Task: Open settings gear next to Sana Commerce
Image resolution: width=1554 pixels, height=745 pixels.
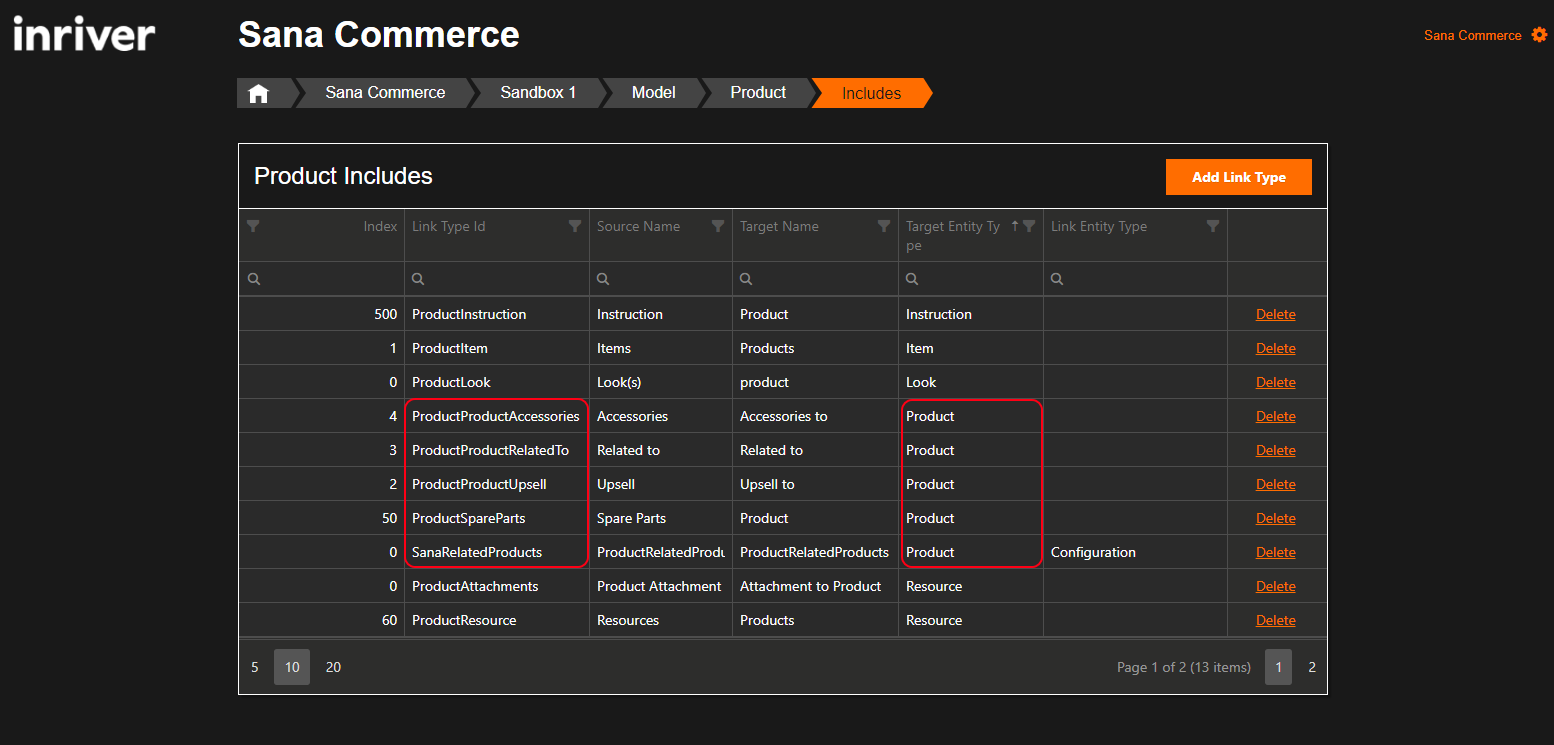Action: [x=1539, y=35]
